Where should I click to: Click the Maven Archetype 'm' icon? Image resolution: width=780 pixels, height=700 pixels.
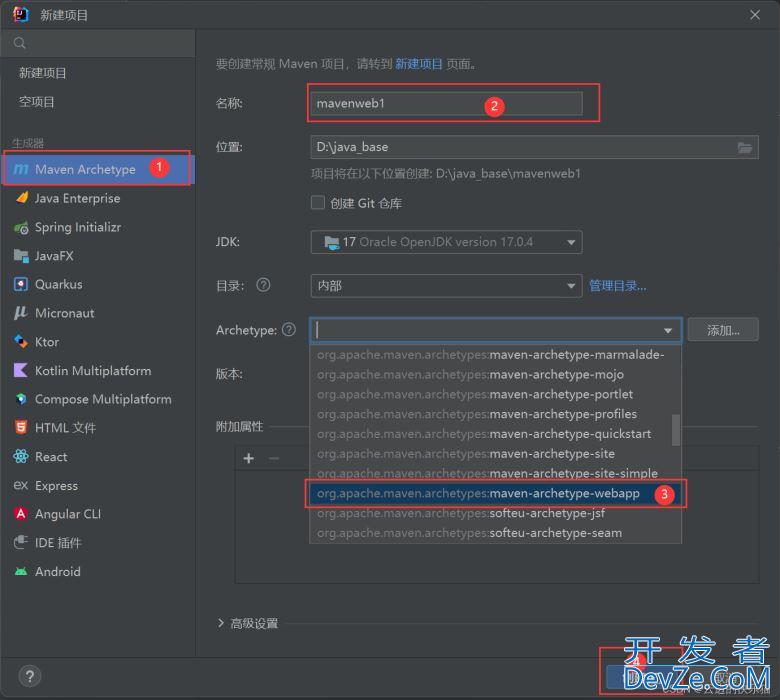20,170
